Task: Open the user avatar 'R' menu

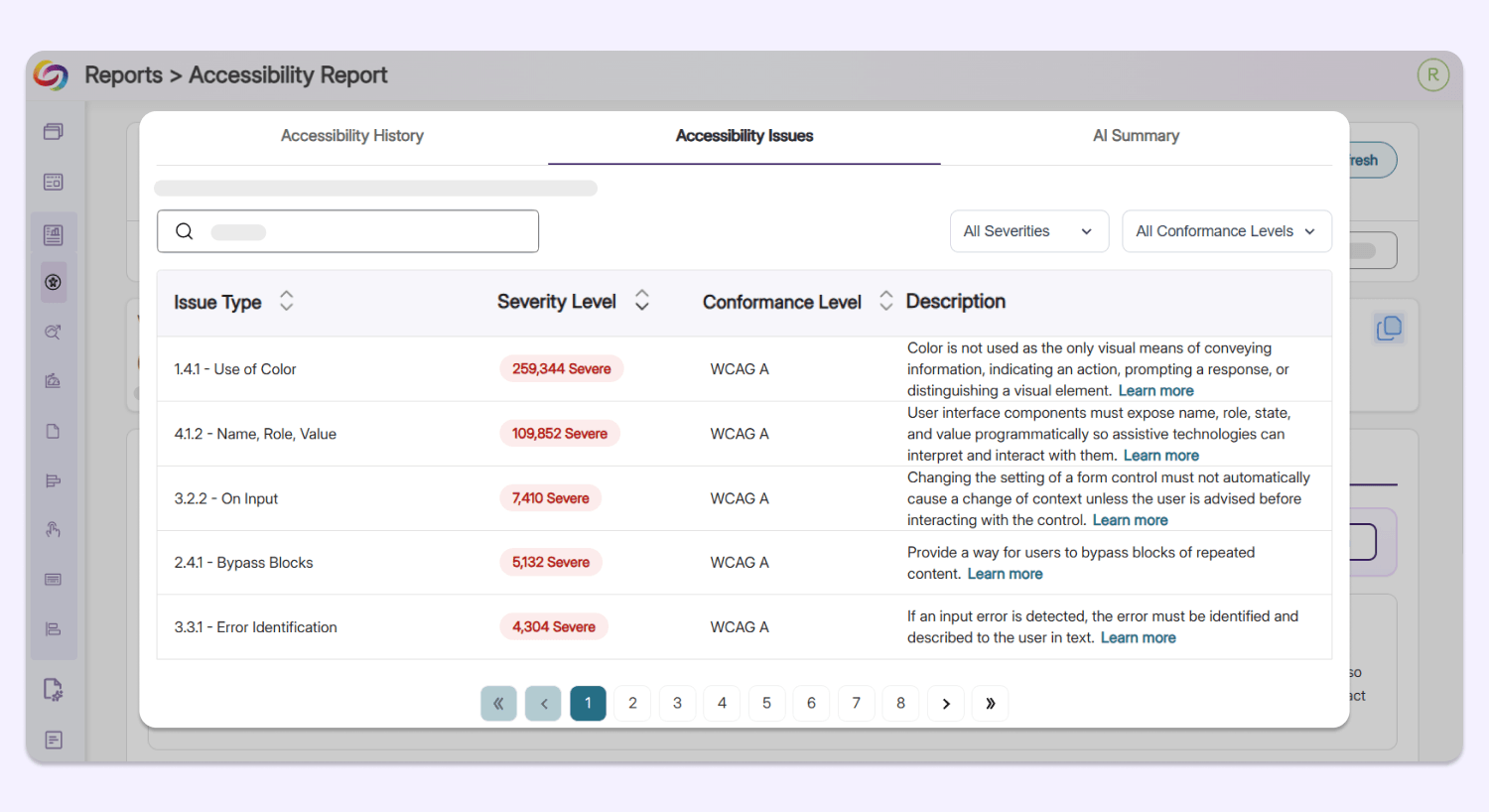Action: pyautogui.click(x=1432, y=74)
